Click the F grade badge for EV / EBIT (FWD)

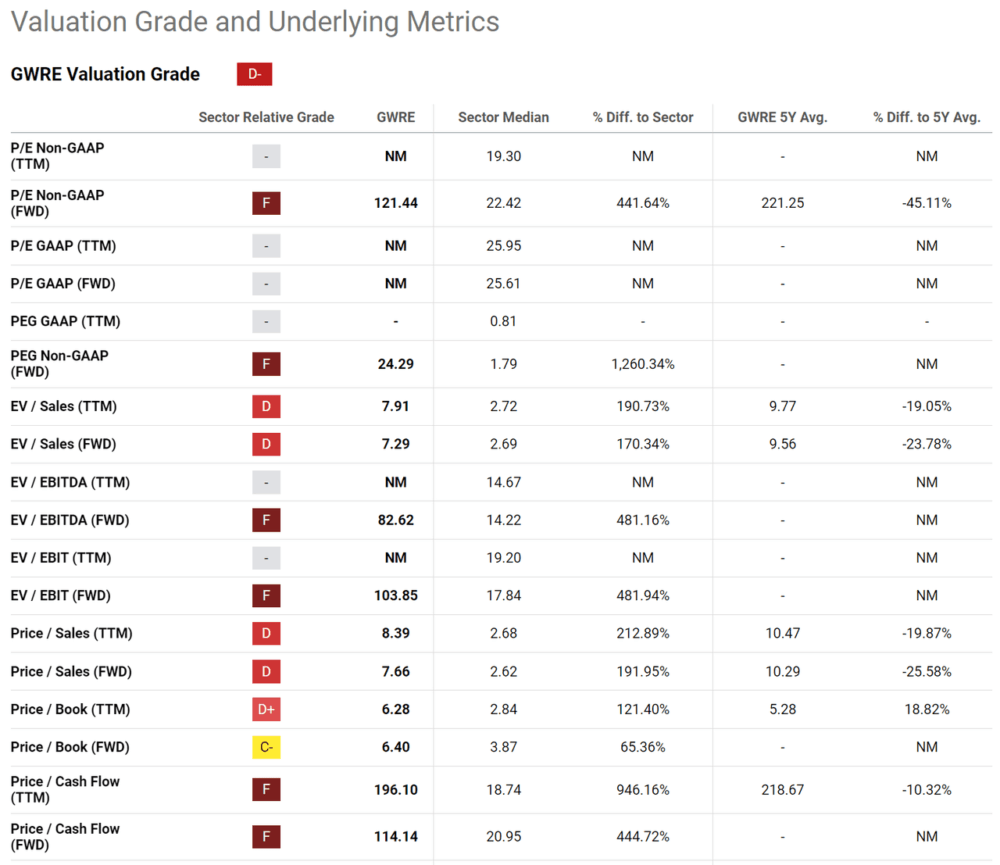pyautogui.click(x=266, y=596)
